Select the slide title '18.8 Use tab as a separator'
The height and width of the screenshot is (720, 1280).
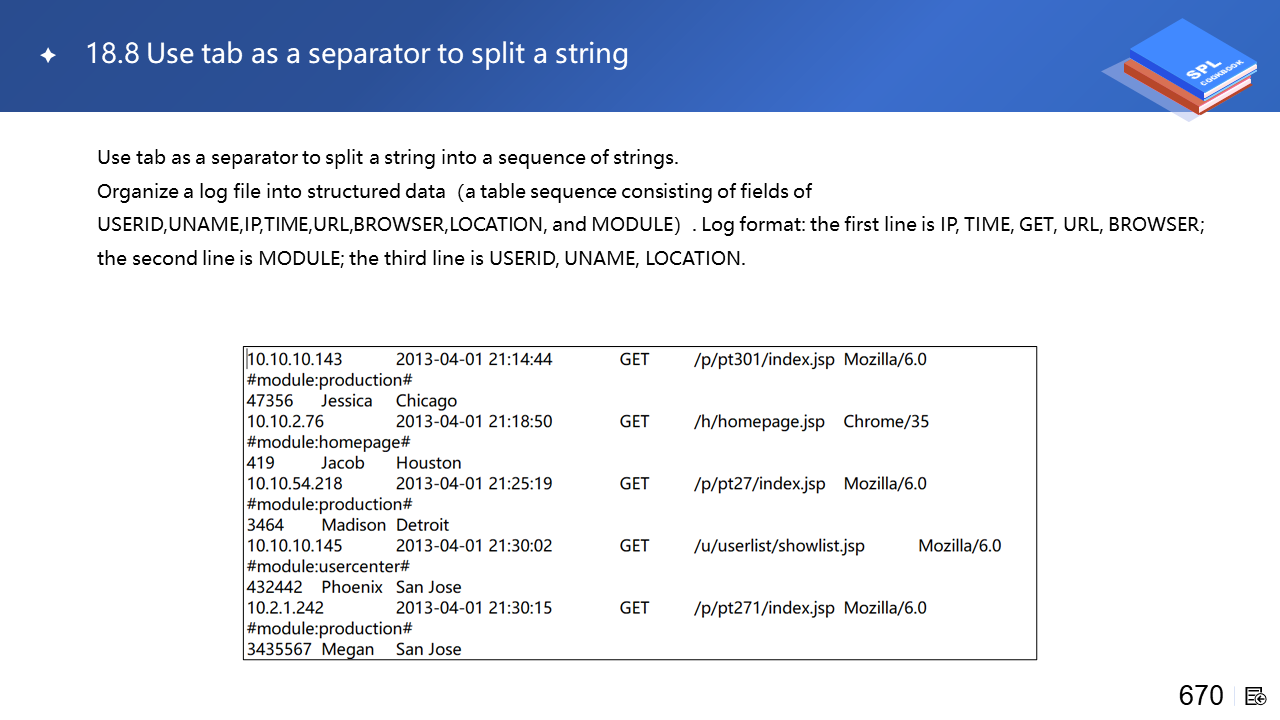point(357,53)
